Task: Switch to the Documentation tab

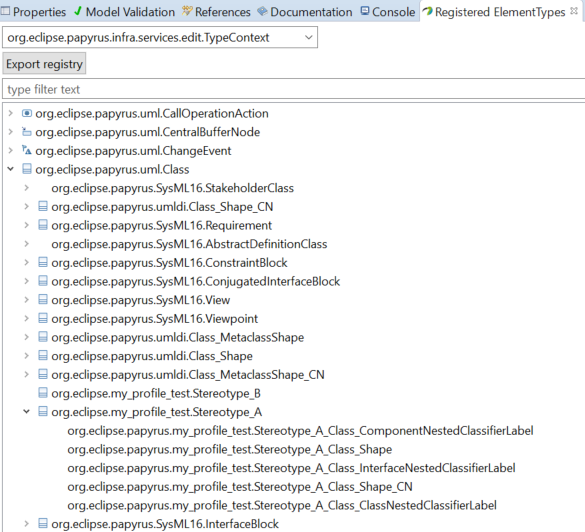Action: (305, 12)
